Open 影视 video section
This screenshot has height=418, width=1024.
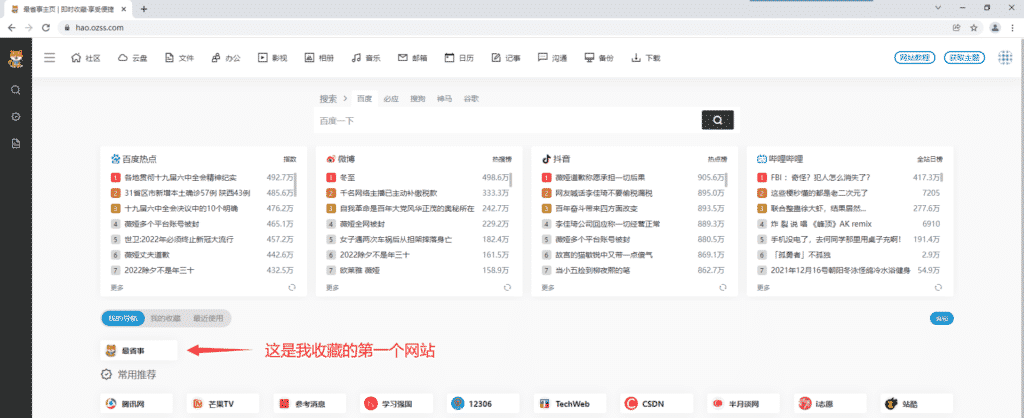coord(273,57)
